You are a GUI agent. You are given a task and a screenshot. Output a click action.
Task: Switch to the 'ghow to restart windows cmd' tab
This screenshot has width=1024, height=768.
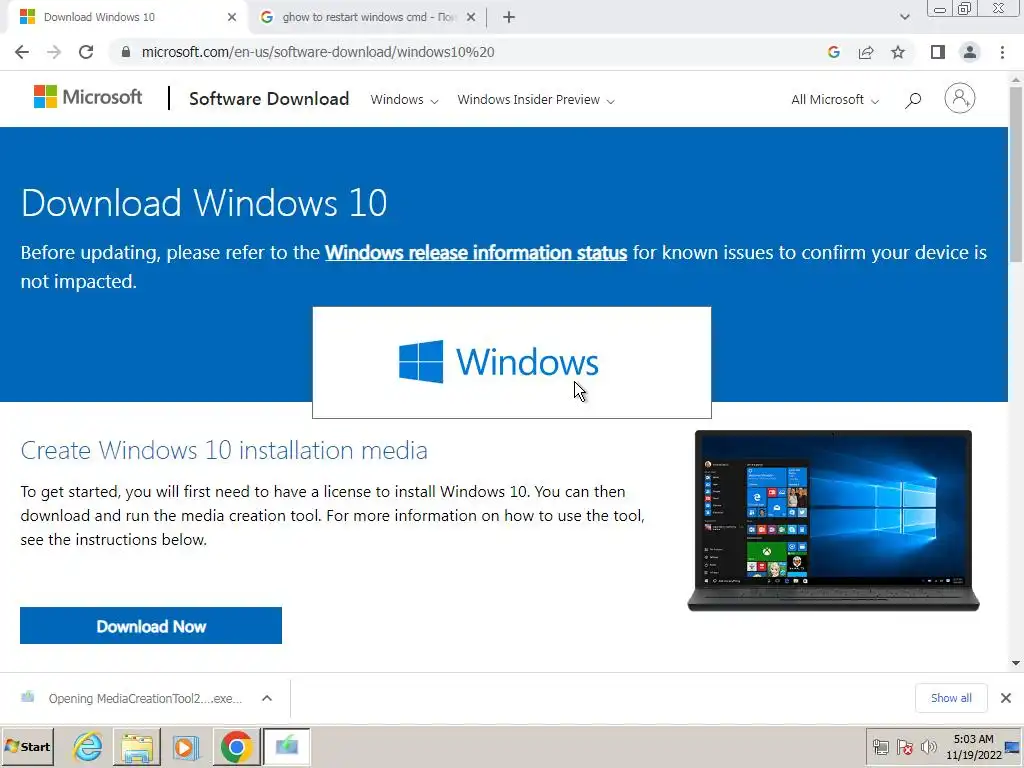(369, 18)
